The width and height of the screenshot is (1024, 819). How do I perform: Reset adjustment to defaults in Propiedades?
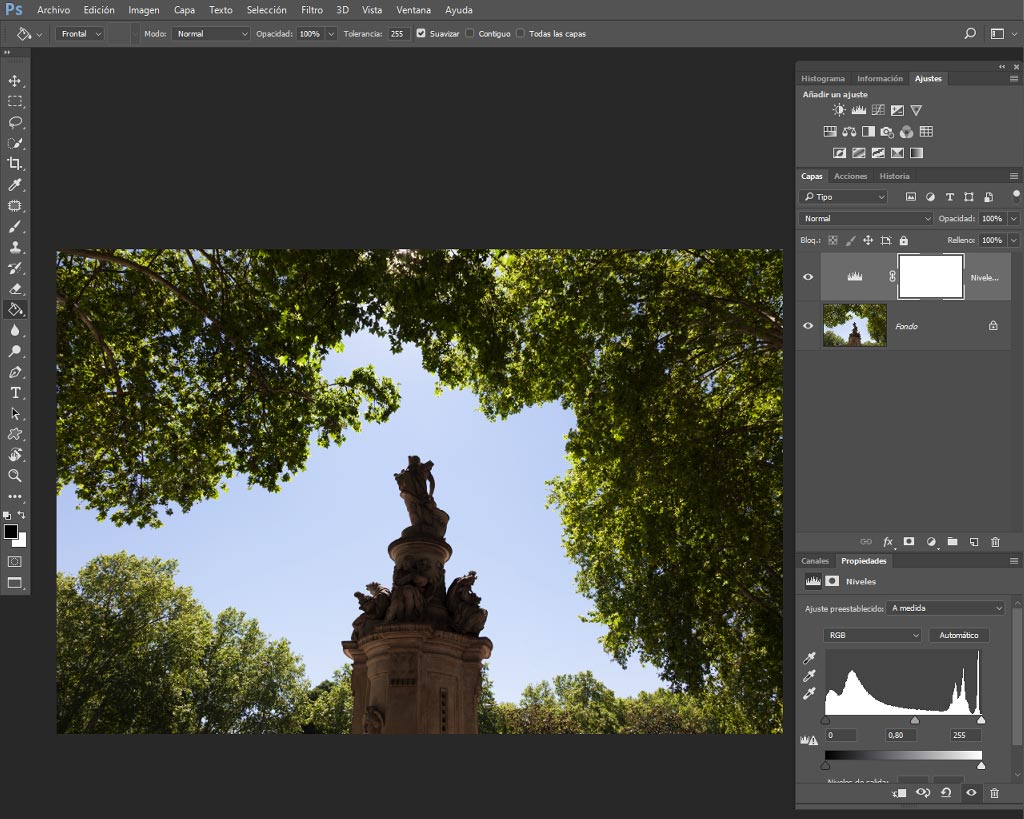[946, 793]
